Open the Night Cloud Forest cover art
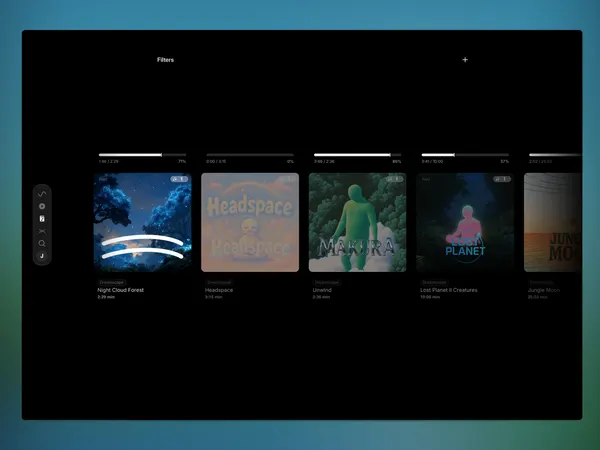 tap(142, 222)
